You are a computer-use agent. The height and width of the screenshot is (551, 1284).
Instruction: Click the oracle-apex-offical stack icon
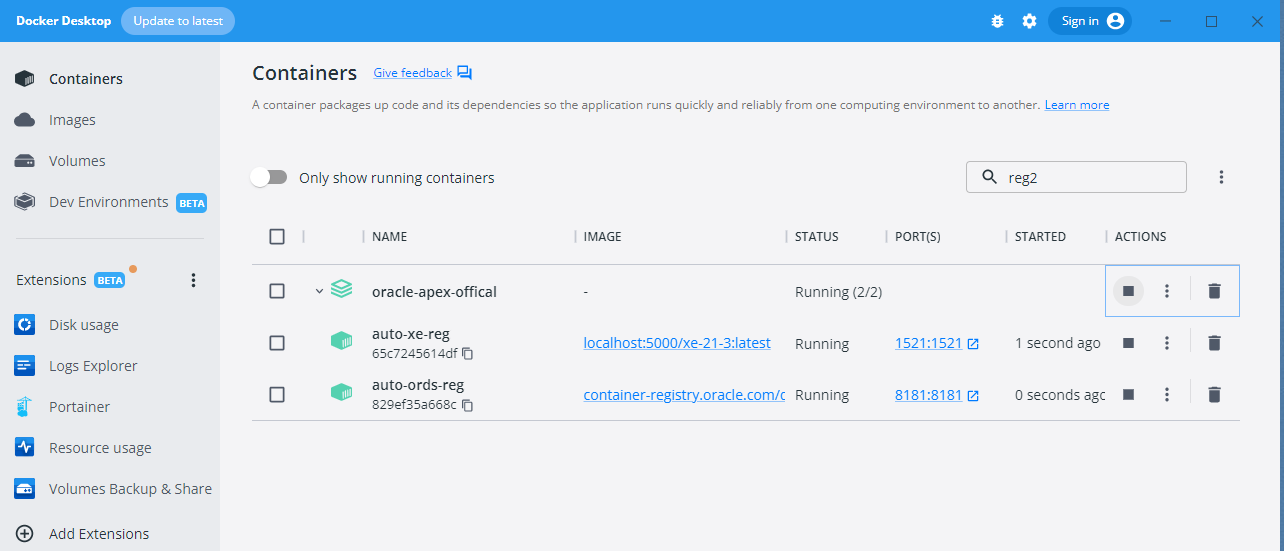(342, 290)
